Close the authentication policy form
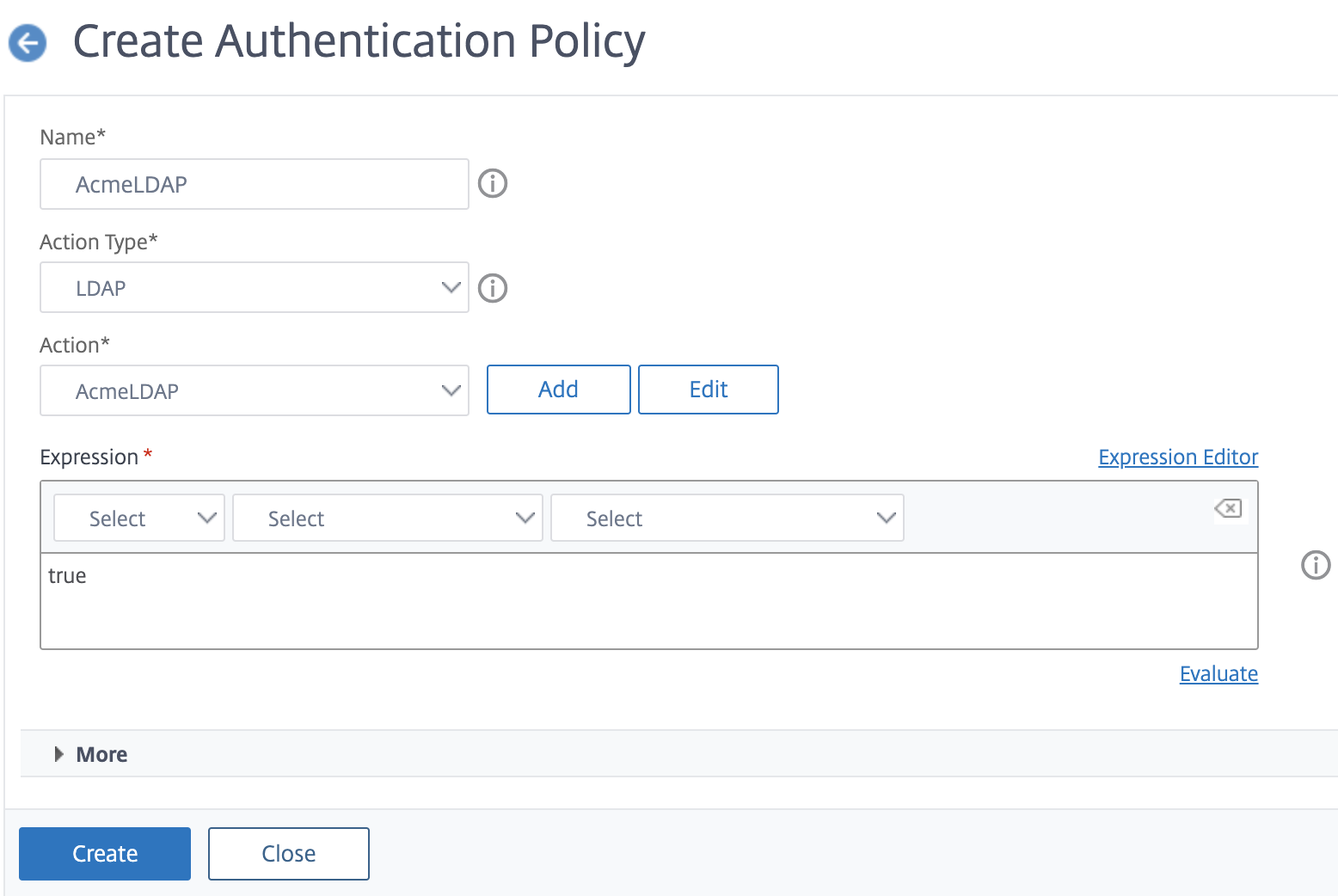 click(x=288, y=853)
